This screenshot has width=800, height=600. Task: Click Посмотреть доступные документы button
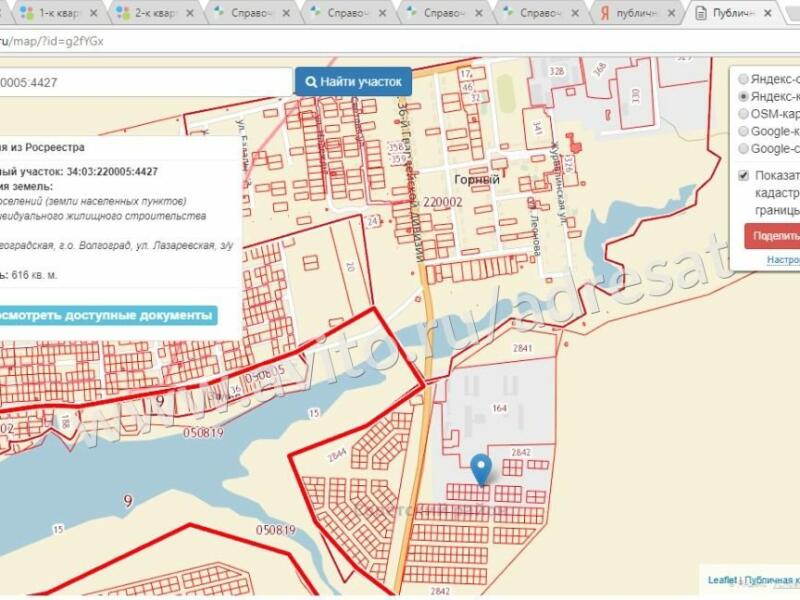click(x=104, y=315)
